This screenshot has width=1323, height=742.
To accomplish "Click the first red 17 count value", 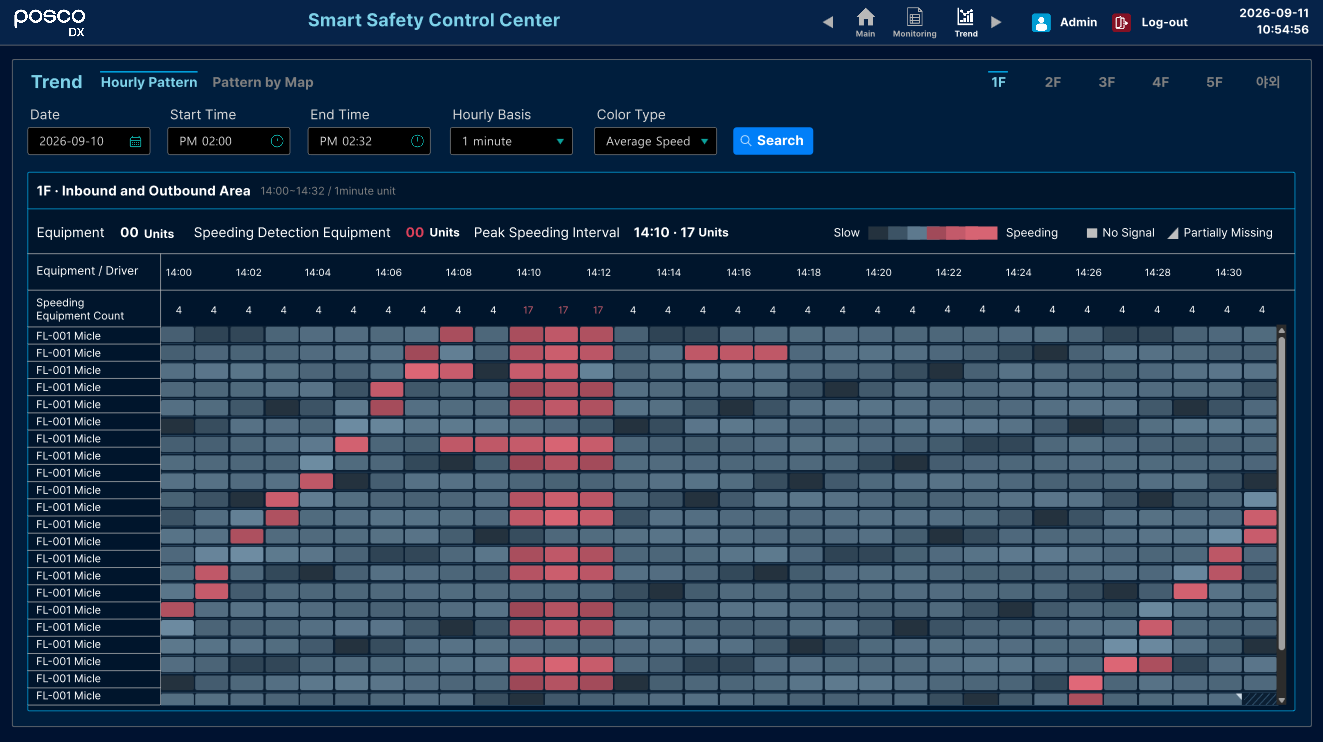I will (528, 310).
